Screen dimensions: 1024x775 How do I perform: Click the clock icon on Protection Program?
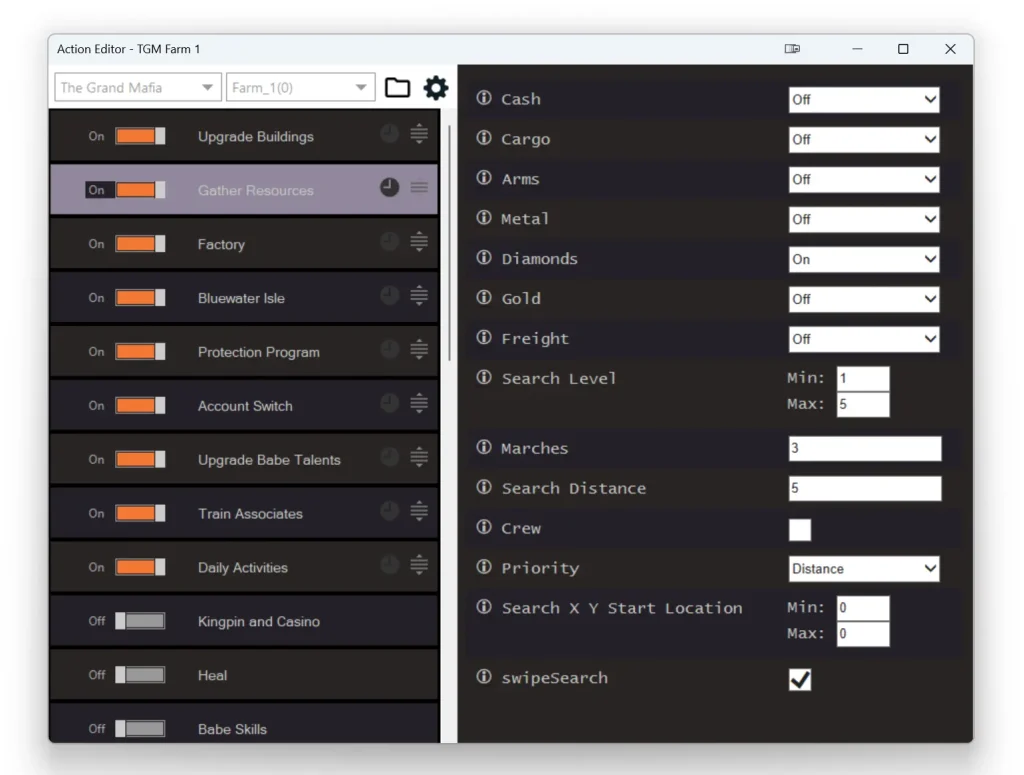(389, 349)
